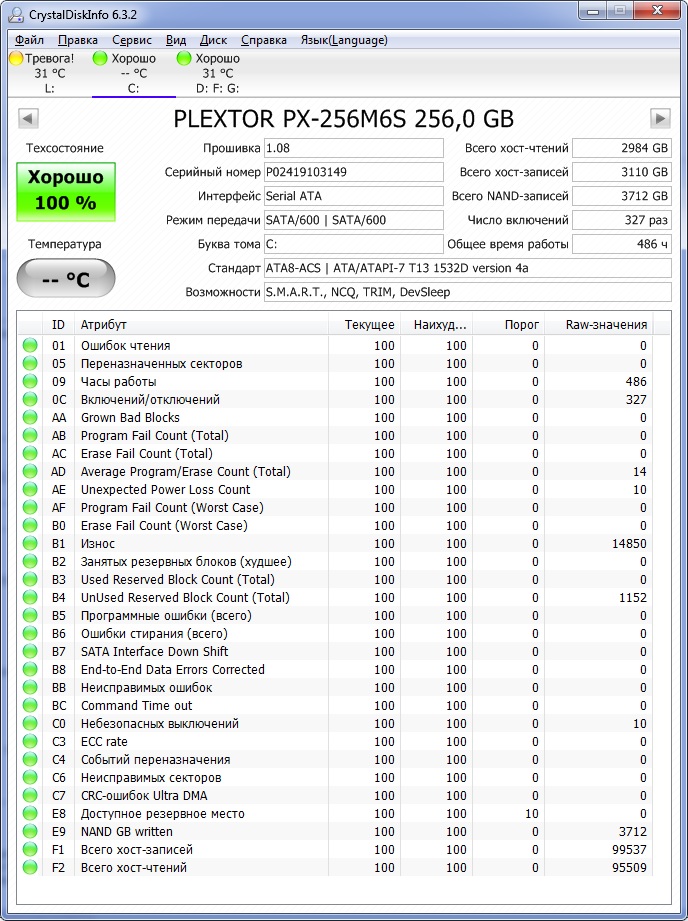Click status icon of Износ row
The image size is (688, 921).
30,543
